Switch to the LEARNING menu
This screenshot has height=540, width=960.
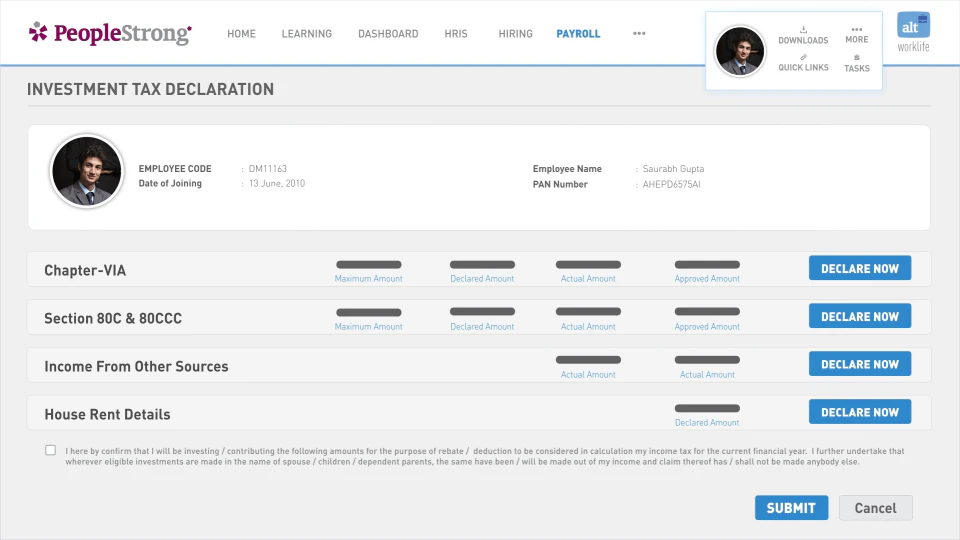pos(307,34)
